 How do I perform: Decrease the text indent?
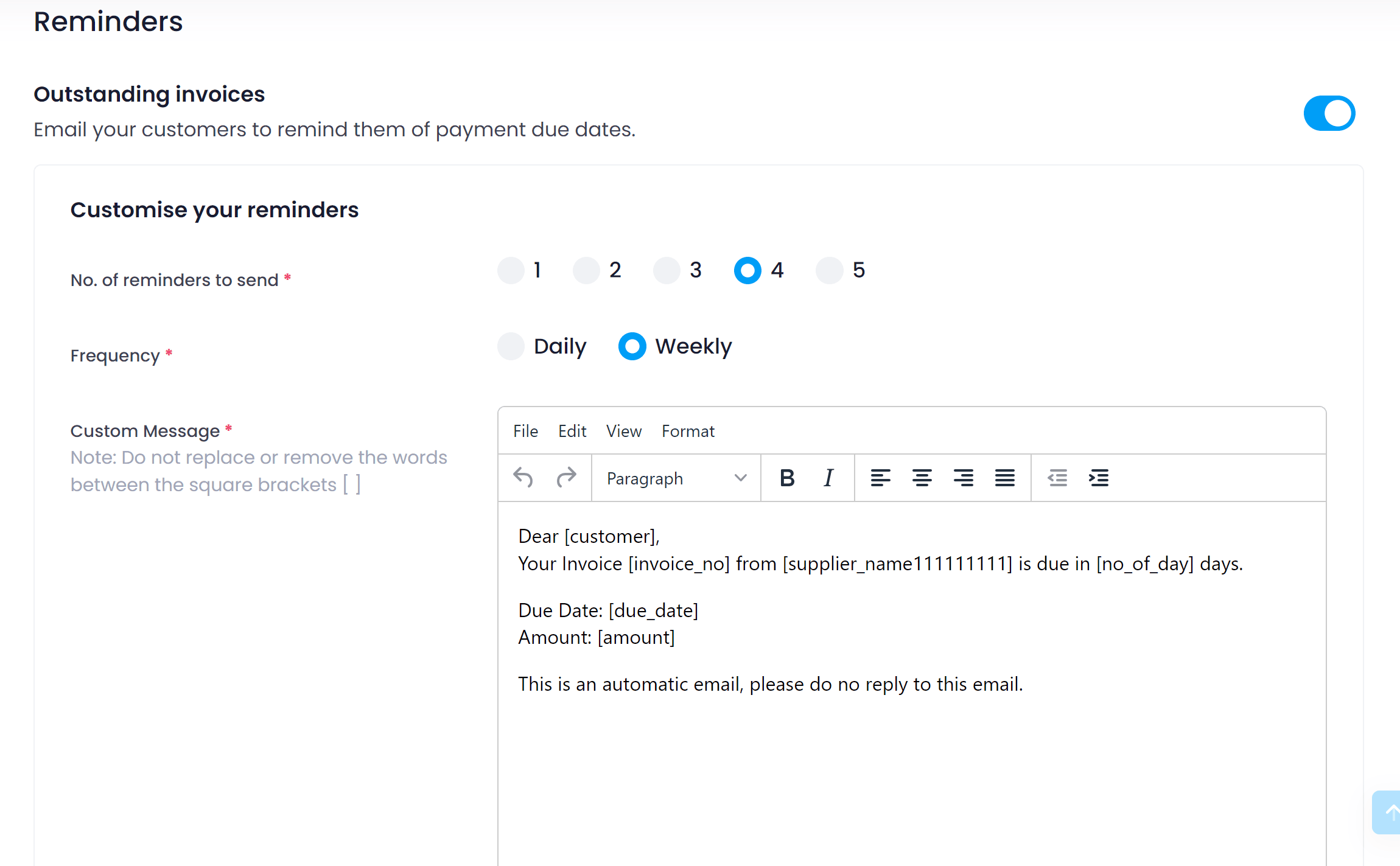click(1057, 478)
